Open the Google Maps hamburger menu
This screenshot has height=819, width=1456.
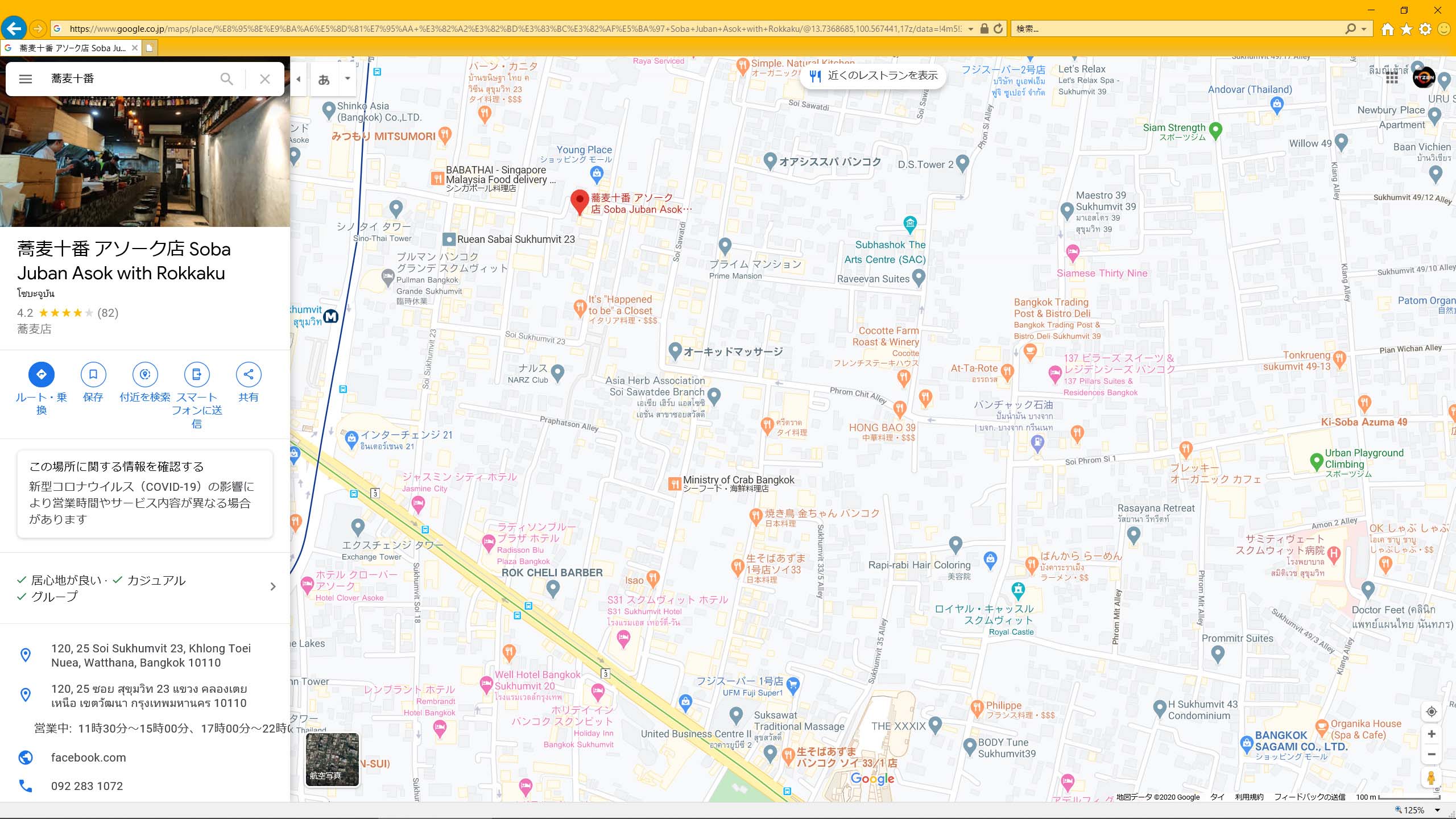point(26,79)
